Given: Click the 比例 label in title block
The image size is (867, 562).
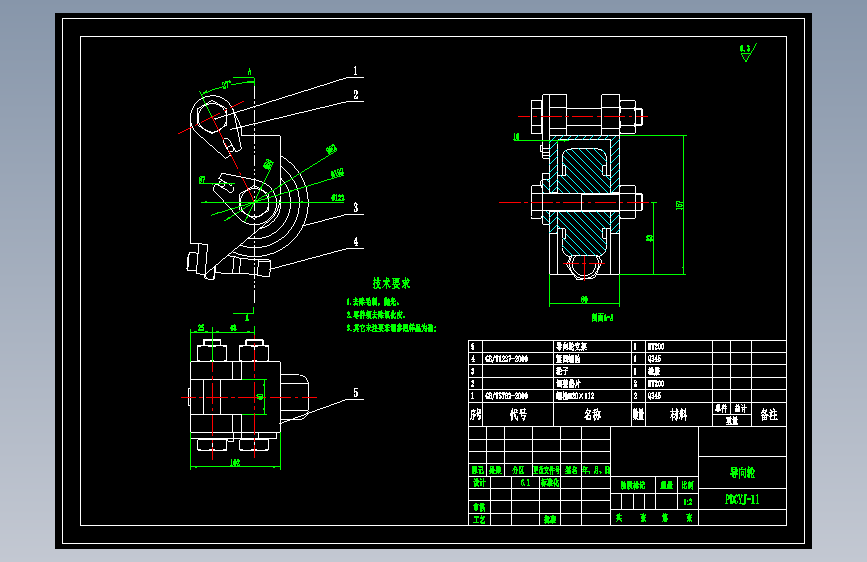Looking at the screenshot, I should click(687, 485).
